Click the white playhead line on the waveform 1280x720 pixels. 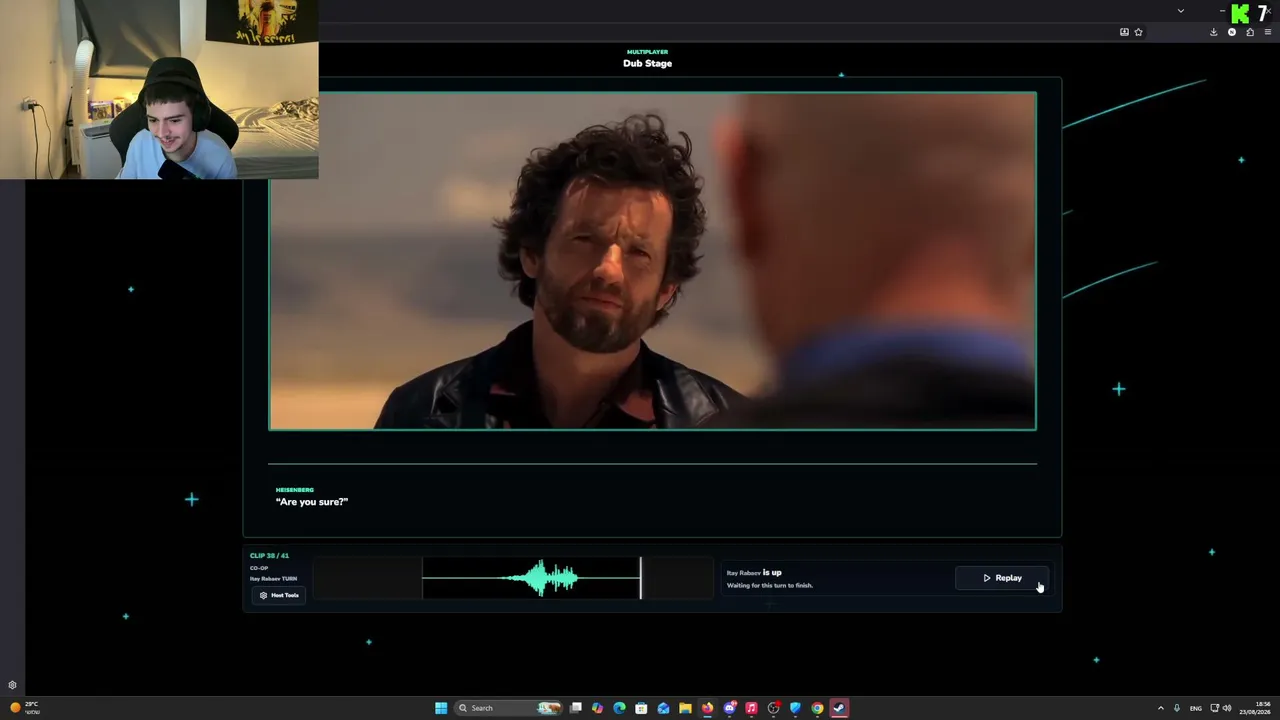[x=641, y=578]
